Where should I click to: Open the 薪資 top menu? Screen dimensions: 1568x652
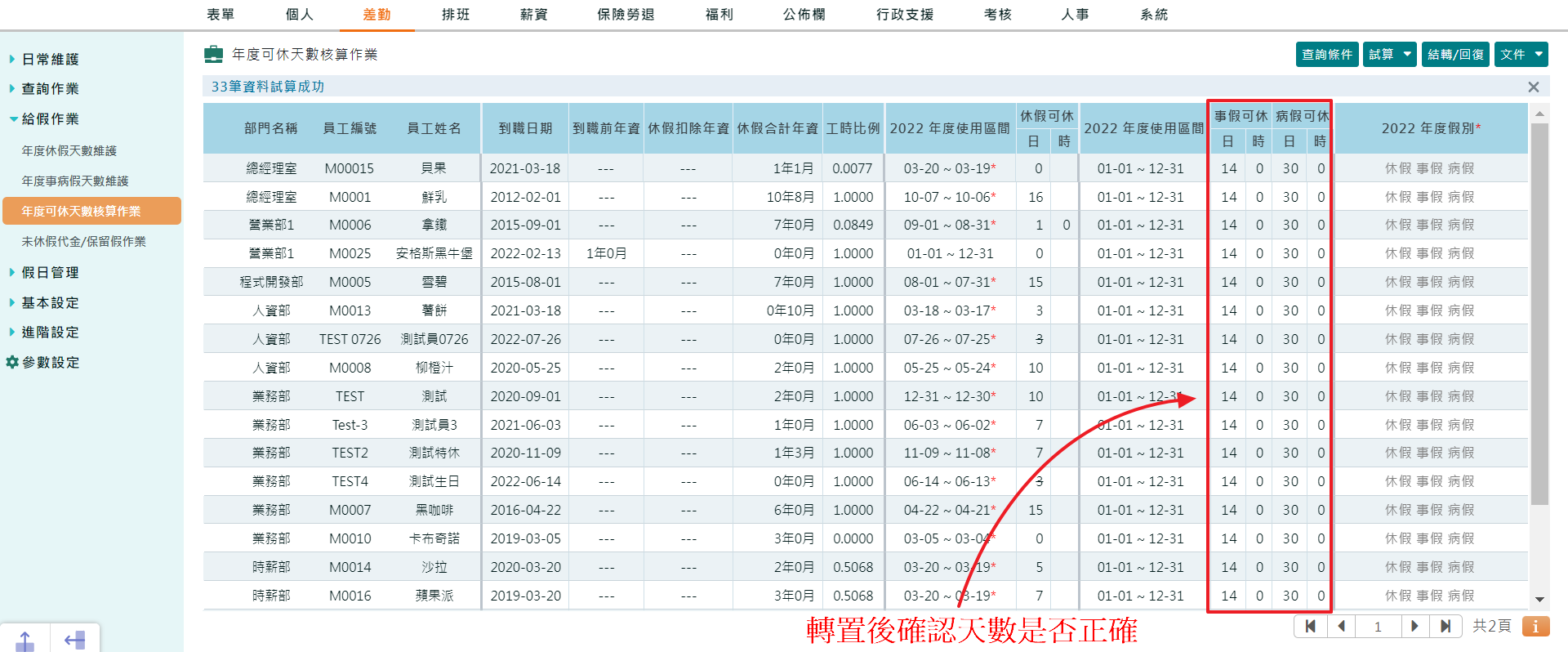point(534,15)
